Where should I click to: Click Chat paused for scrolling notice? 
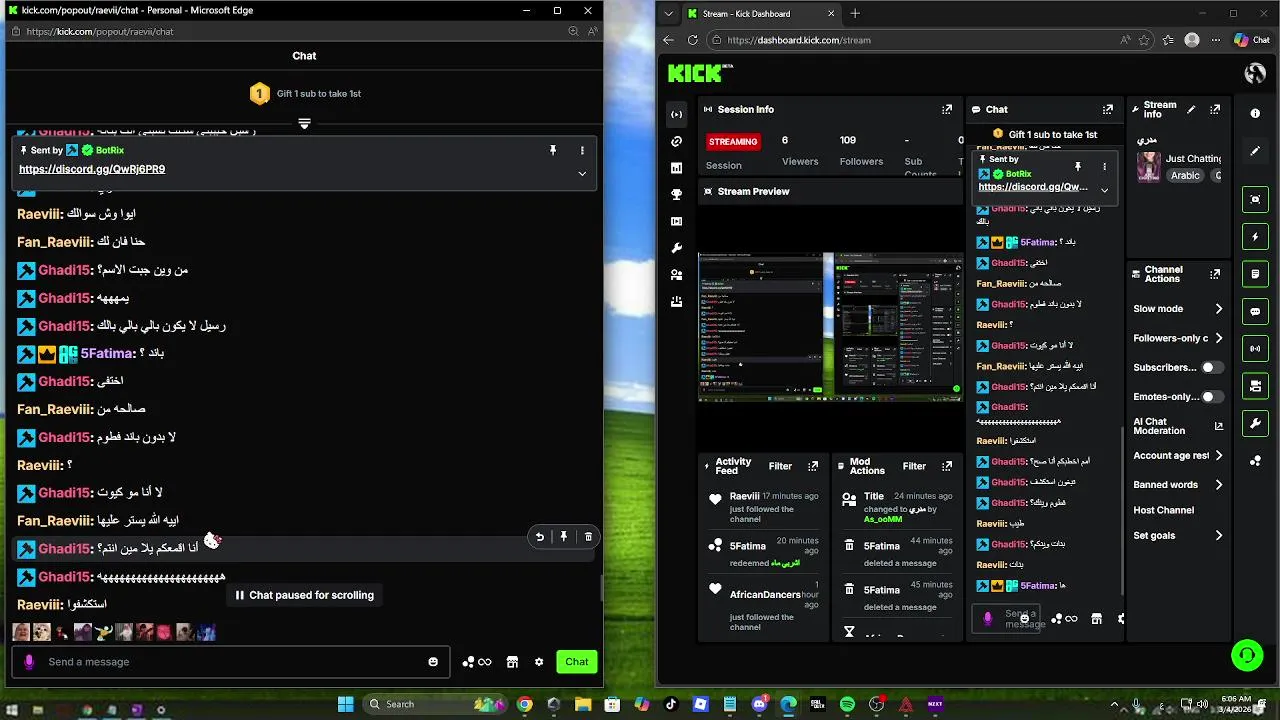(x=304, y=595)
